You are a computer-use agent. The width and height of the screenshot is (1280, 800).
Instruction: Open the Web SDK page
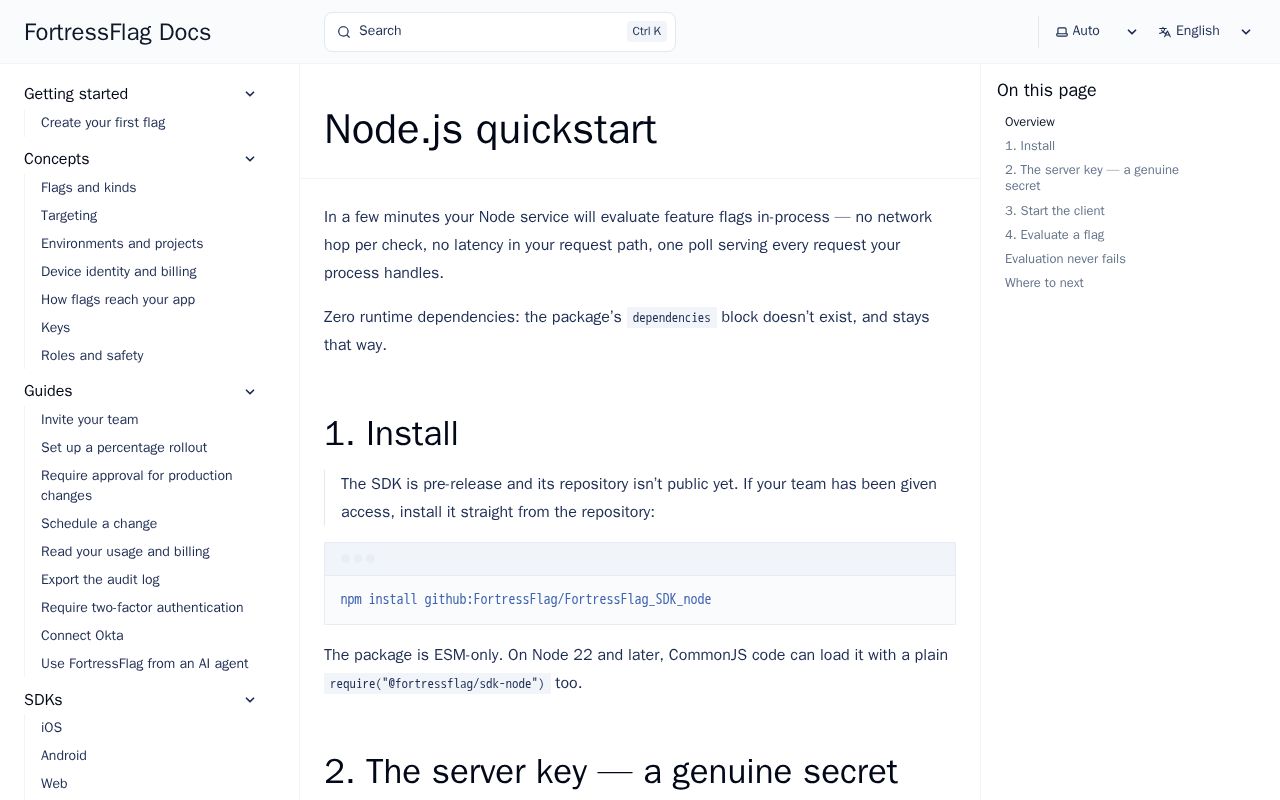(54, 784)
